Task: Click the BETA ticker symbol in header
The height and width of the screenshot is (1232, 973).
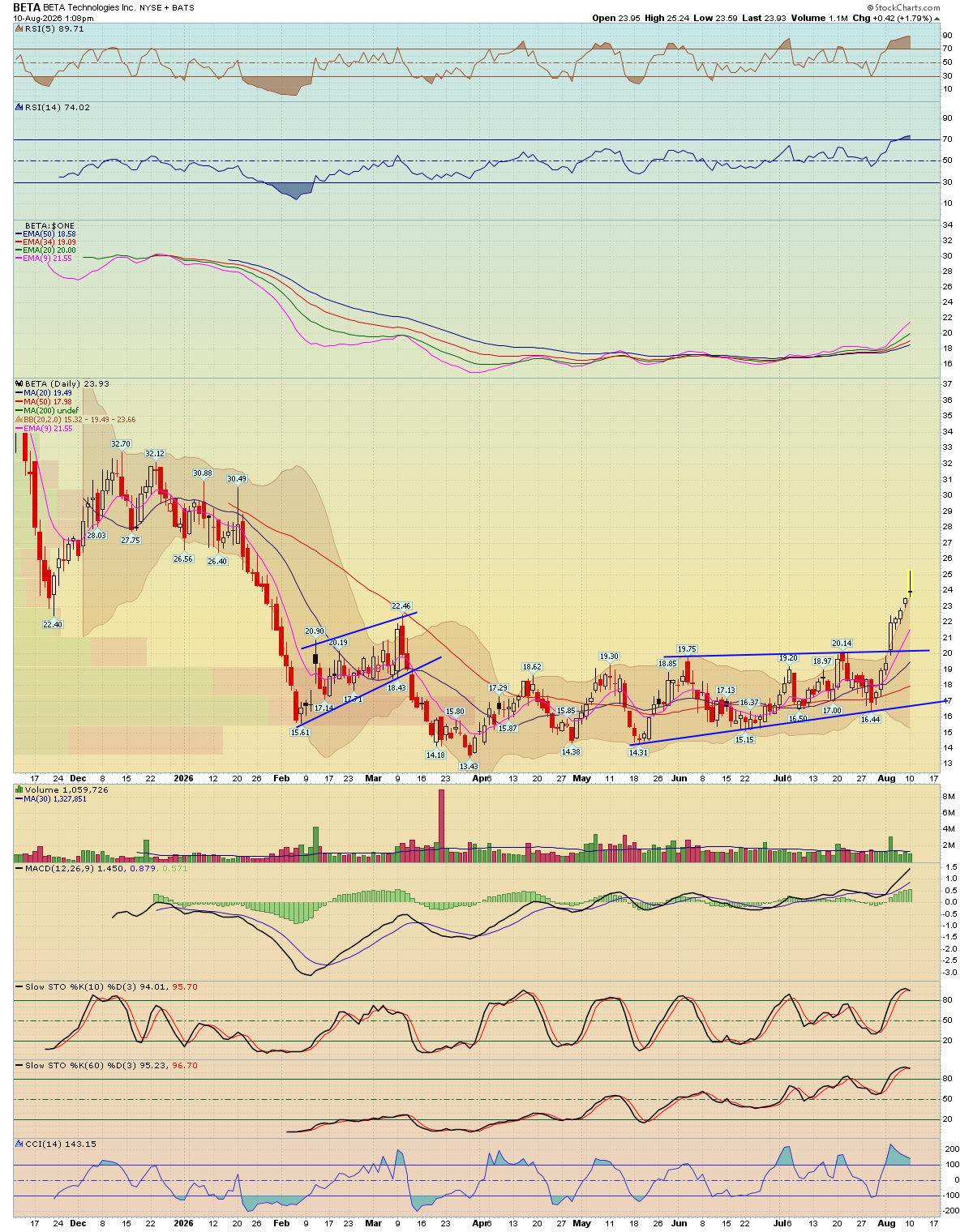Action: tap(27, 7)
